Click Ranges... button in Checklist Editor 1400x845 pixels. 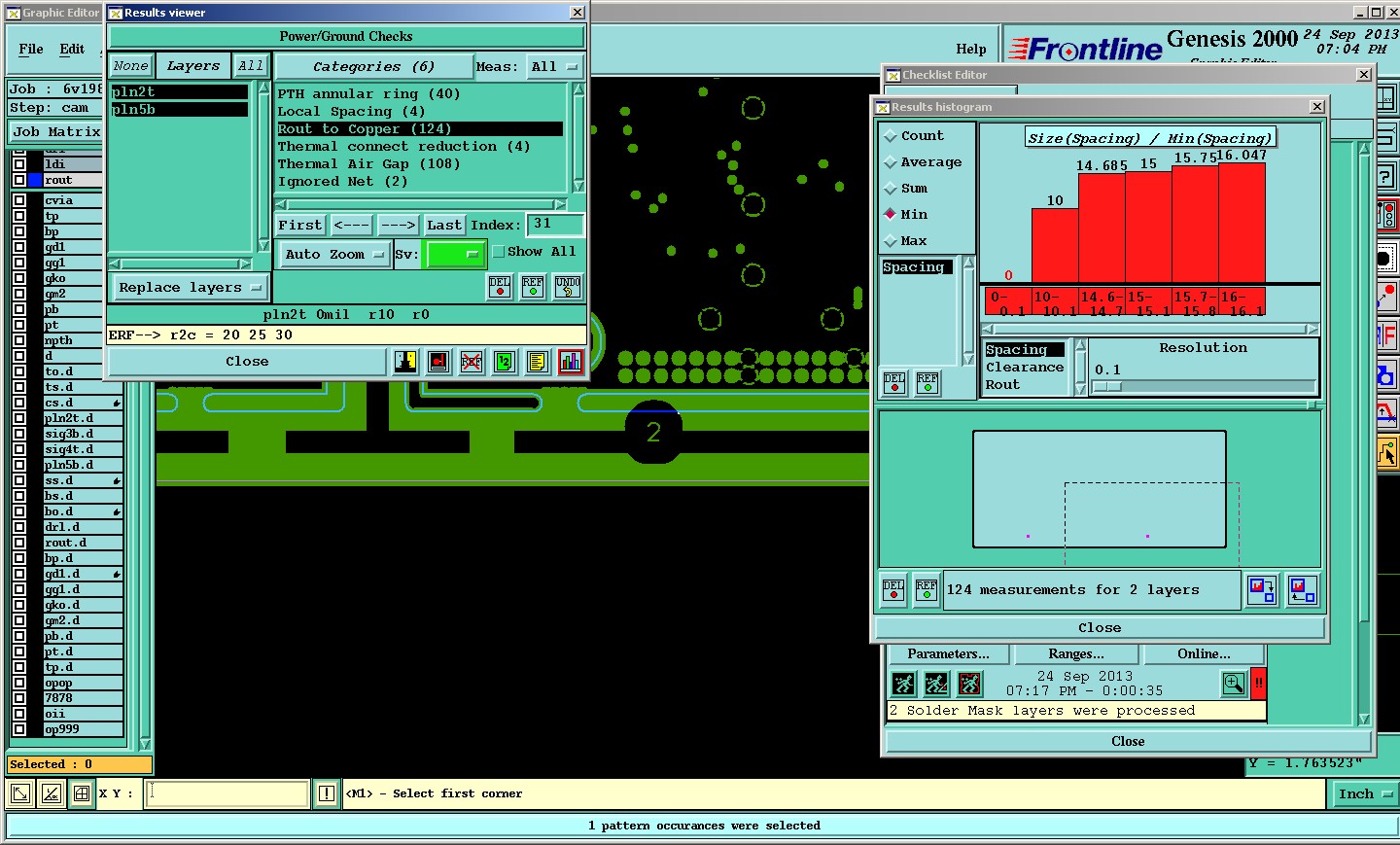click(1076, 654)
